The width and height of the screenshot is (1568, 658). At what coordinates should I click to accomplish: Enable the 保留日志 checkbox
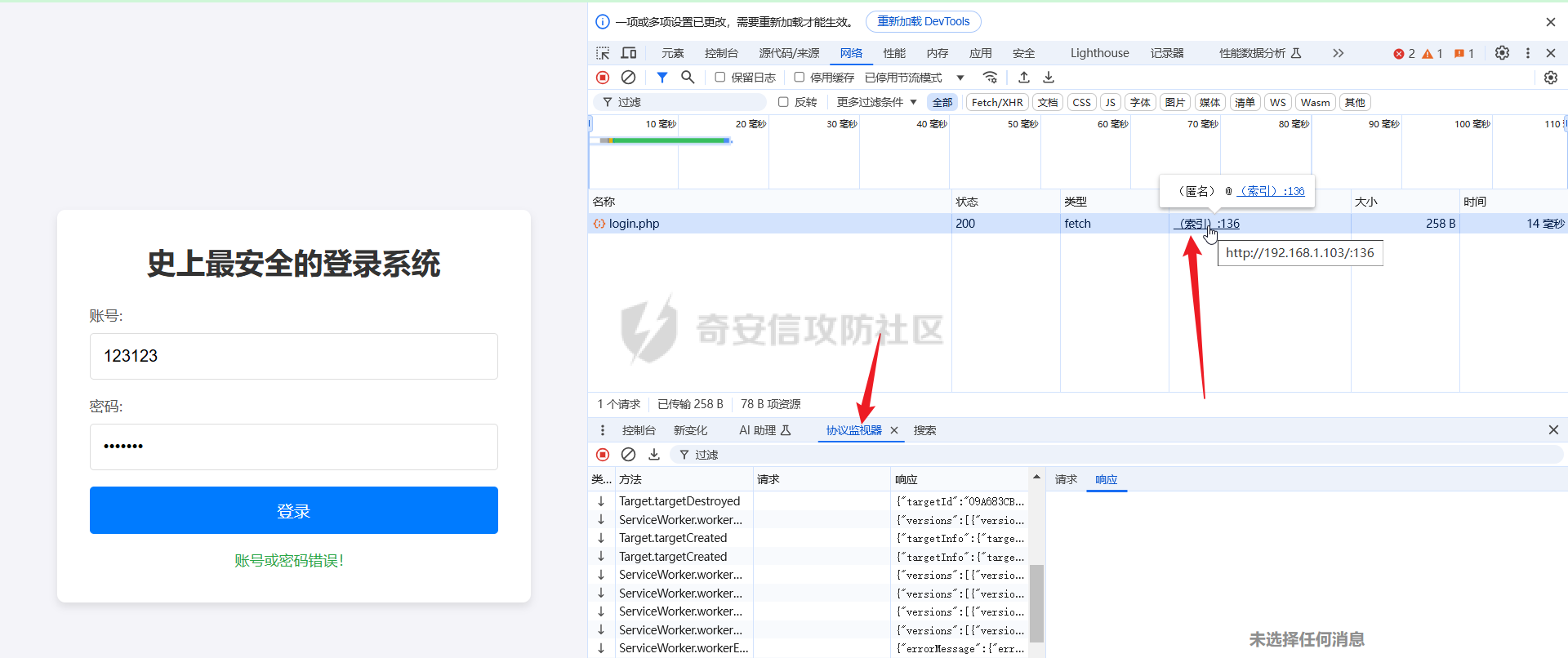click(x=720, y=78)
